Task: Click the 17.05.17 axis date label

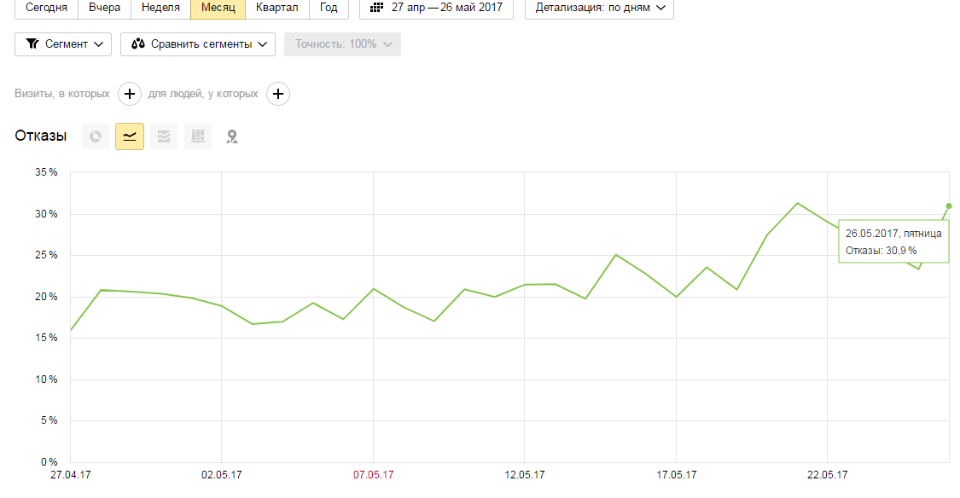Action: coord(677,475)
